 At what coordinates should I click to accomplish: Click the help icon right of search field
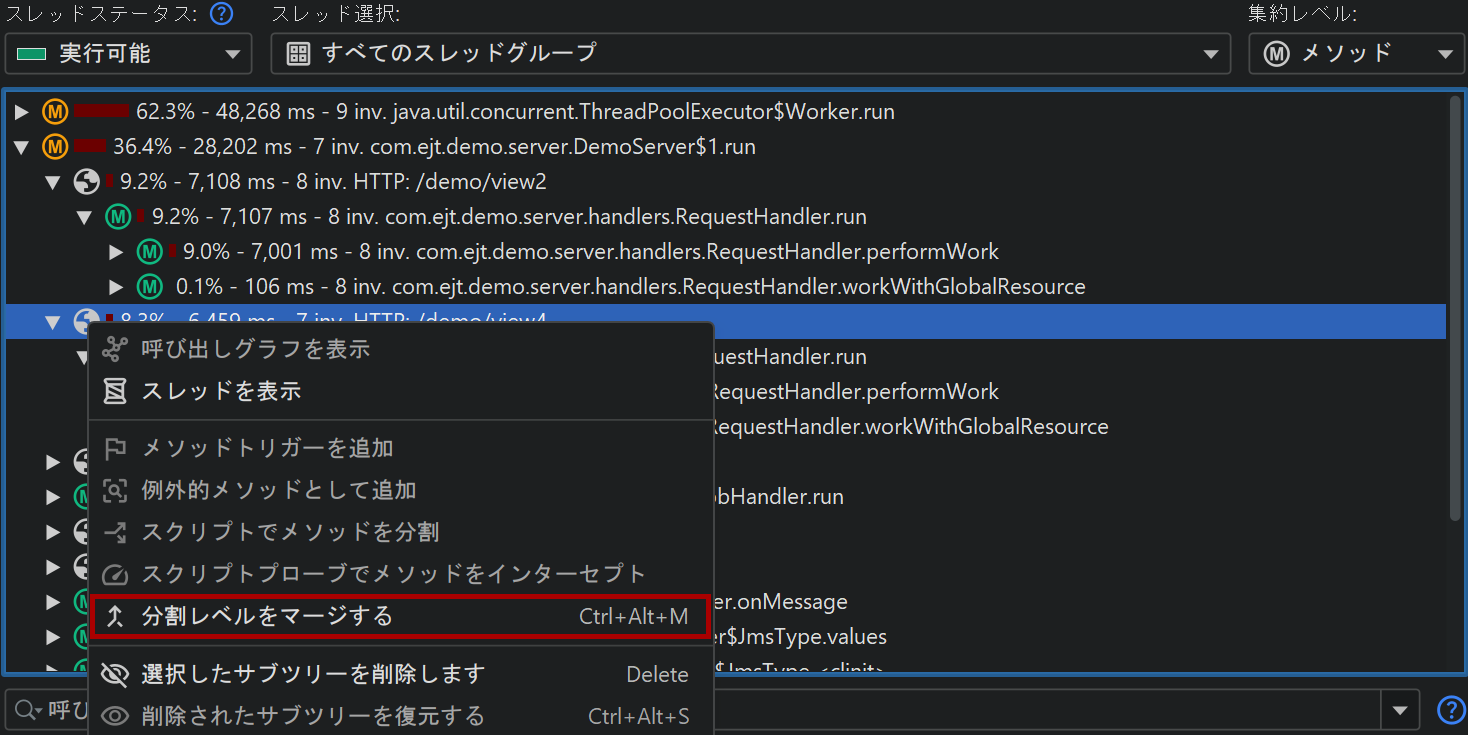point(1450,710)
